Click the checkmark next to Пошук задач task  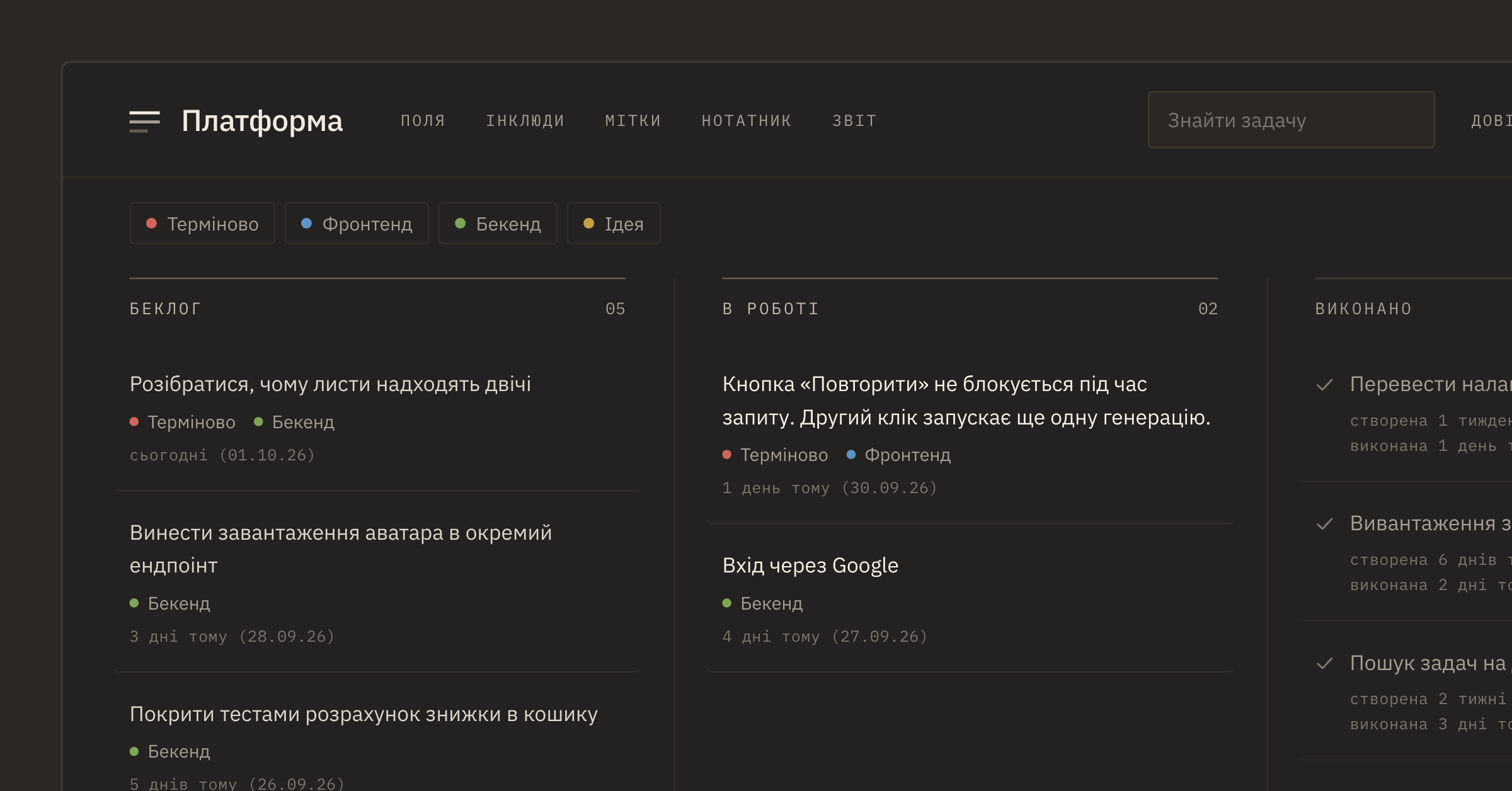point(1325,663)
